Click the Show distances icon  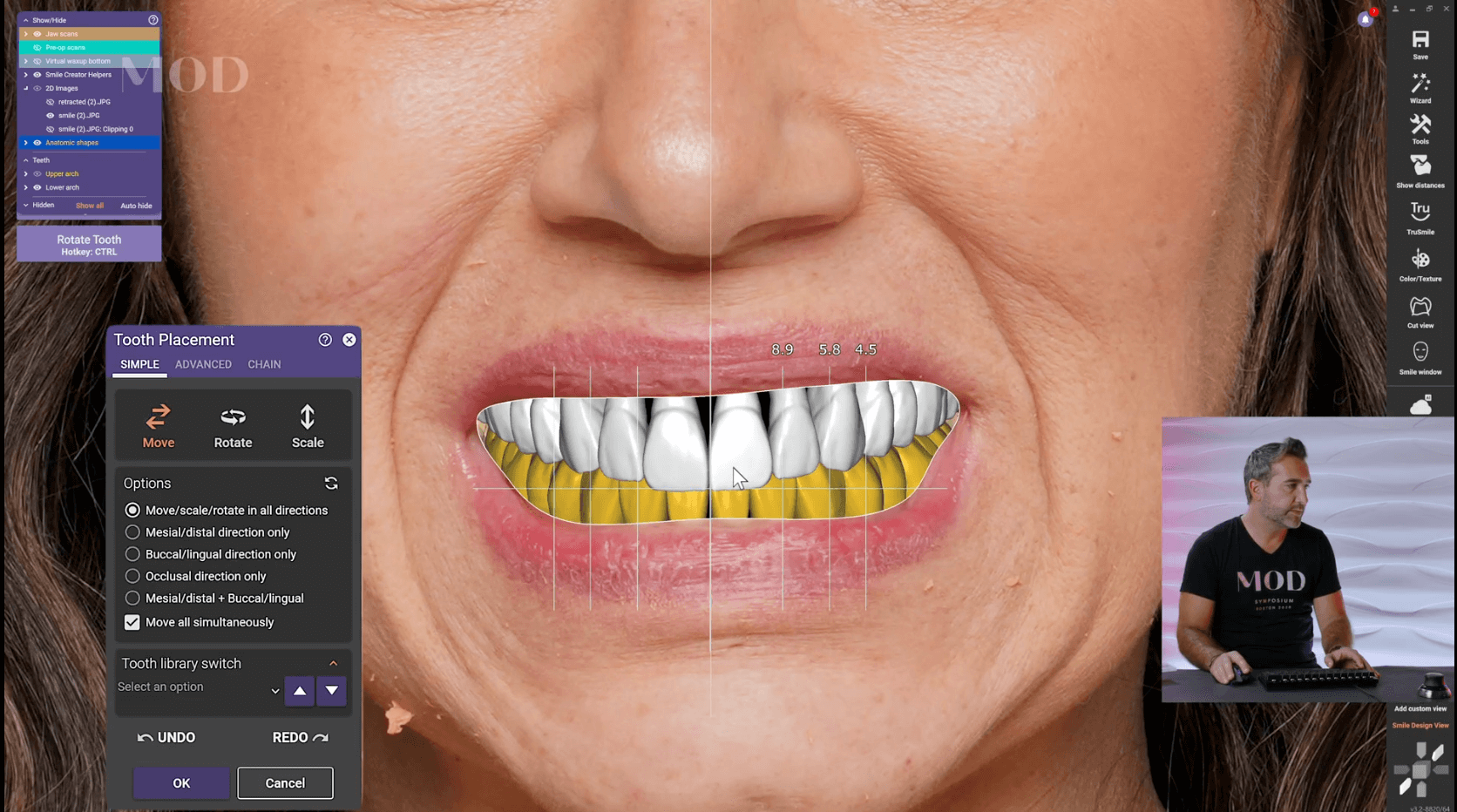[1420, 166]
